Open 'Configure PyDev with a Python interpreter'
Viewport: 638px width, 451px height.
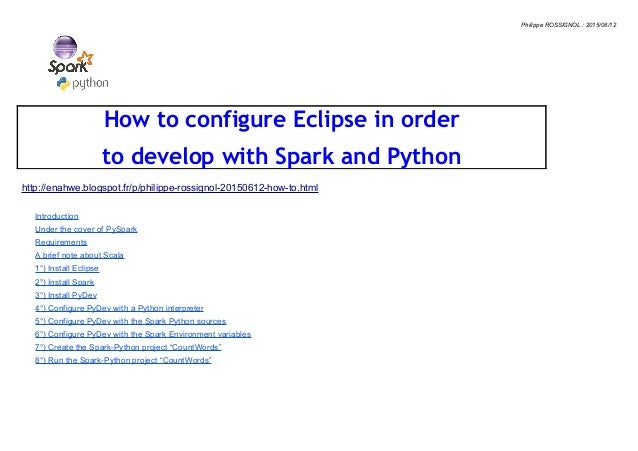pyautogui.click(x=119, y=308)
